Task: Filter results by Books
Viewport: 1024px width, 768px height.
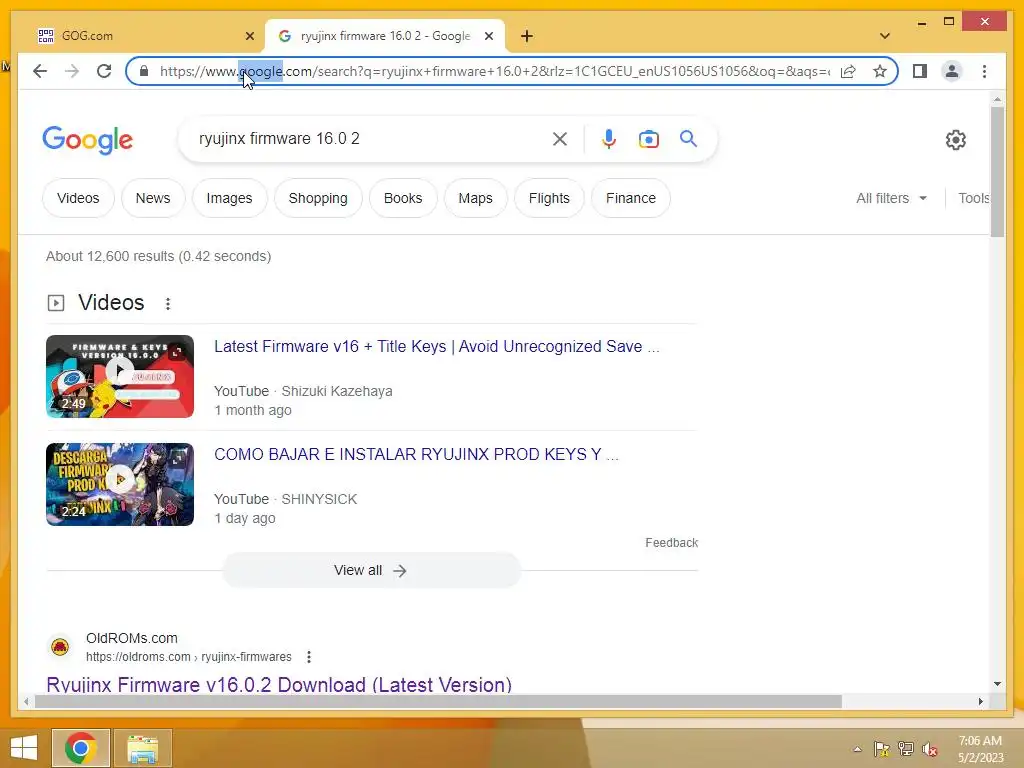Action: 403,198
